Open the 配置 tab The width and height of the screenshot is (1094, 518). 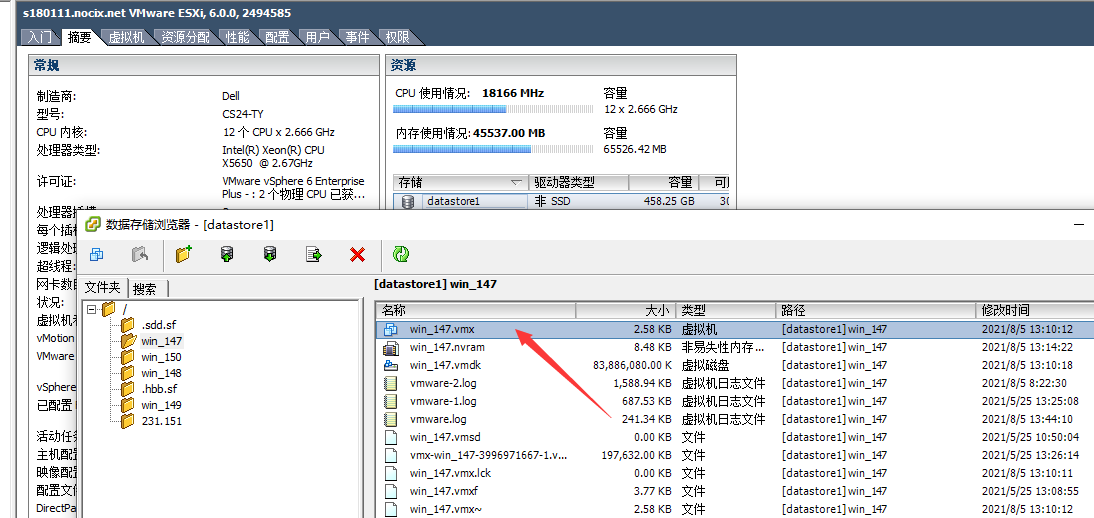click(277, 38)
